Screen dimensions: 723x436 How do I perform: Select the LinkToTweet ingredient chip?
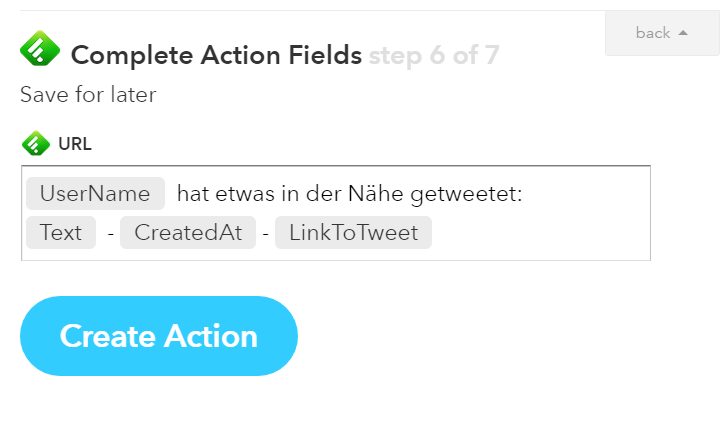tap(354, 232)
